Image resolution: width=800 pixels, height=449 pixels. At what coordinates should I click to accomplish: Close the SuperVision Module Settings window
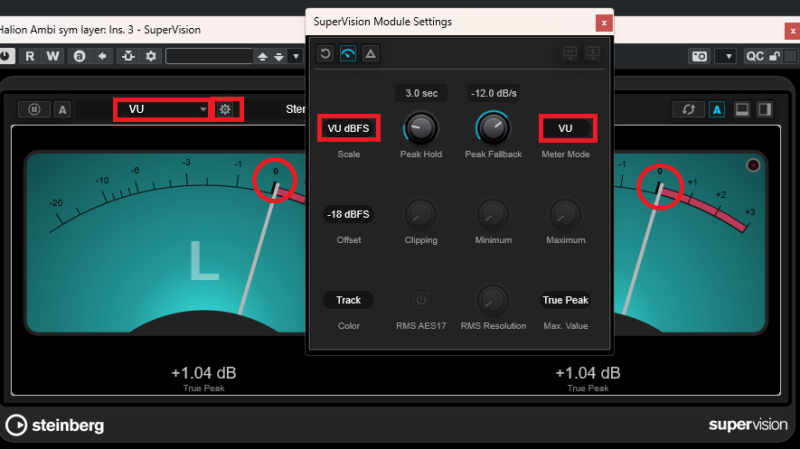[x=604, y=22]
